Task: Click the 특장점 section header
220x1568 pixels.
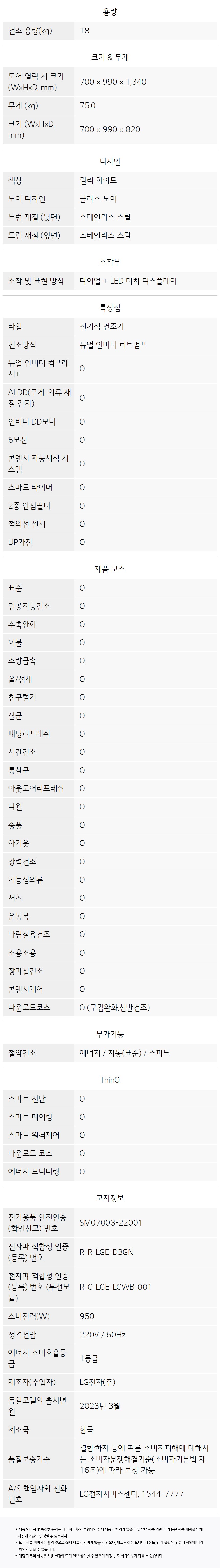Action: click(x=110, y=307)
